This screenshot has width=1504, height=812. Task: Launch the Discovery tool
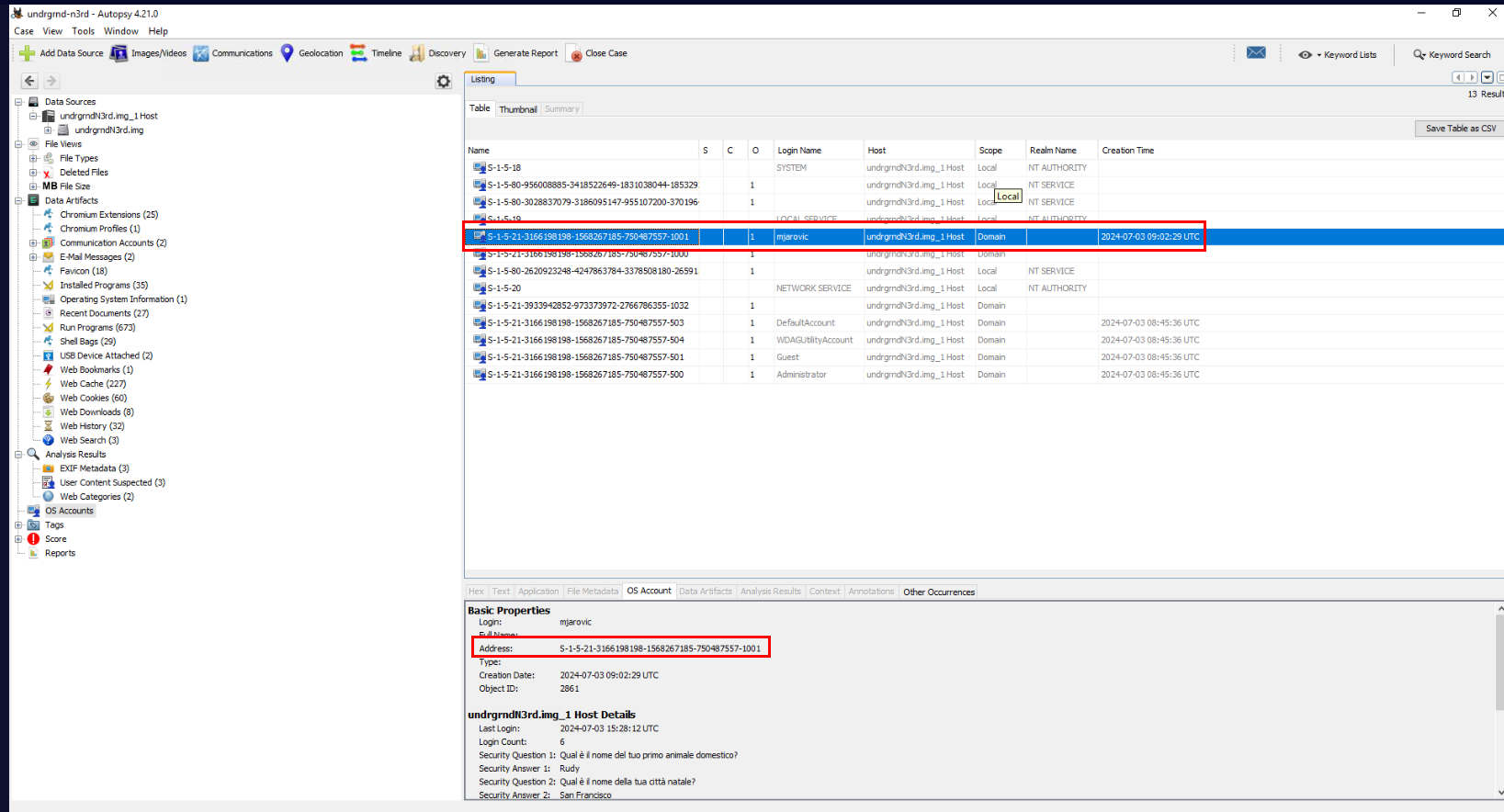tap(417, 53)
